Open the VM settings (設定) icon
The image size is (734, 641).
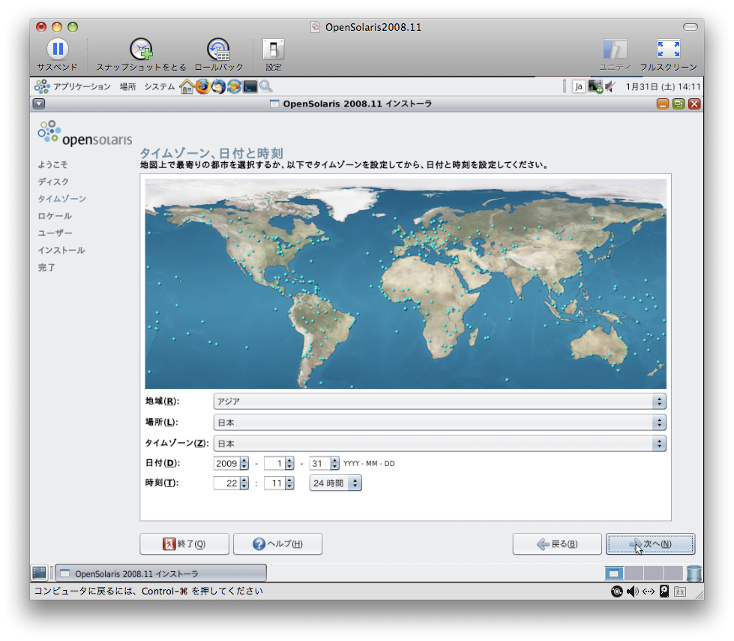tap(273, 49)
